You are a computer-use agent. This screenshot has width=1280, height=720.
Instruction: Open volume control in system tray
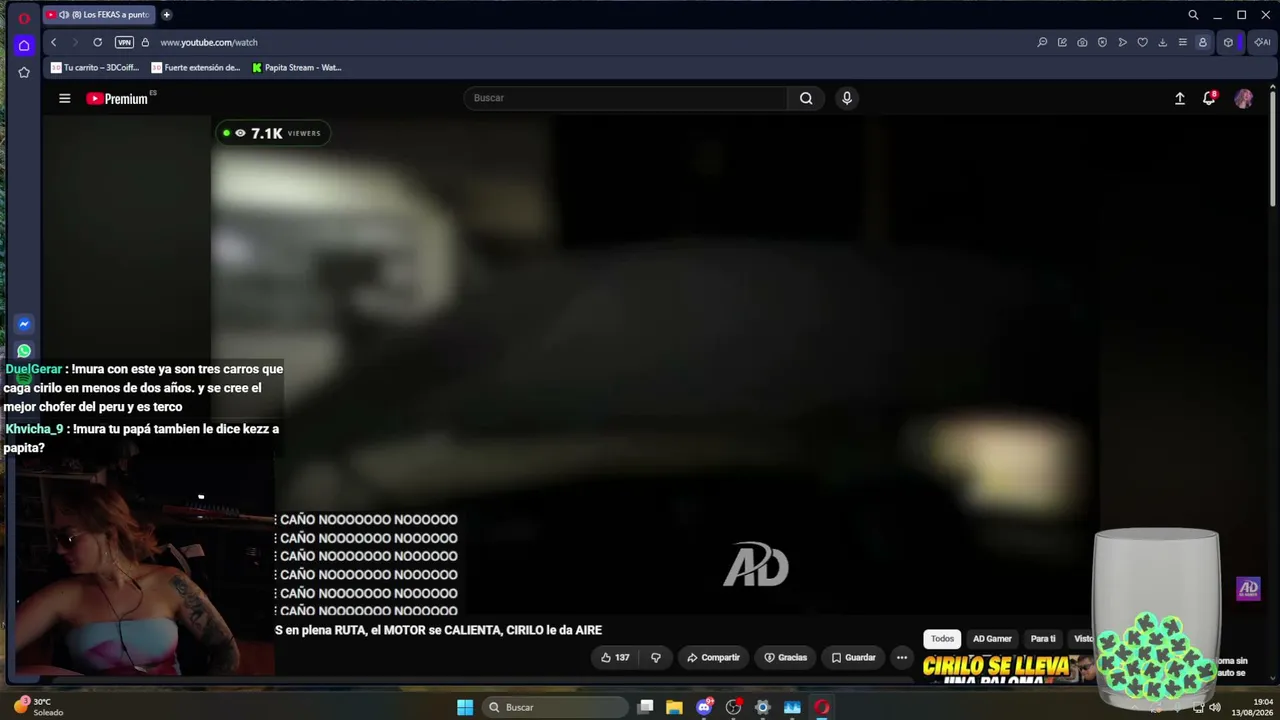[1215, 707]
